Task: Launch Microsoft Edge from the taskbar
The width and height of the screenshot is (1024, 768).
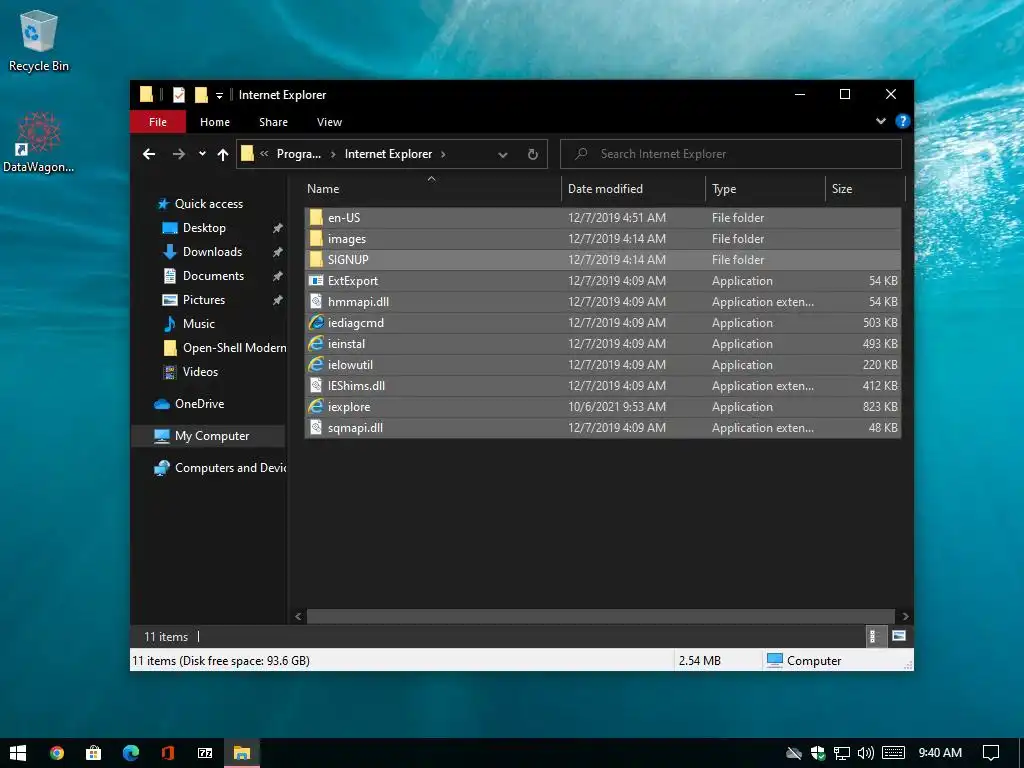Action: click(131, 753)
